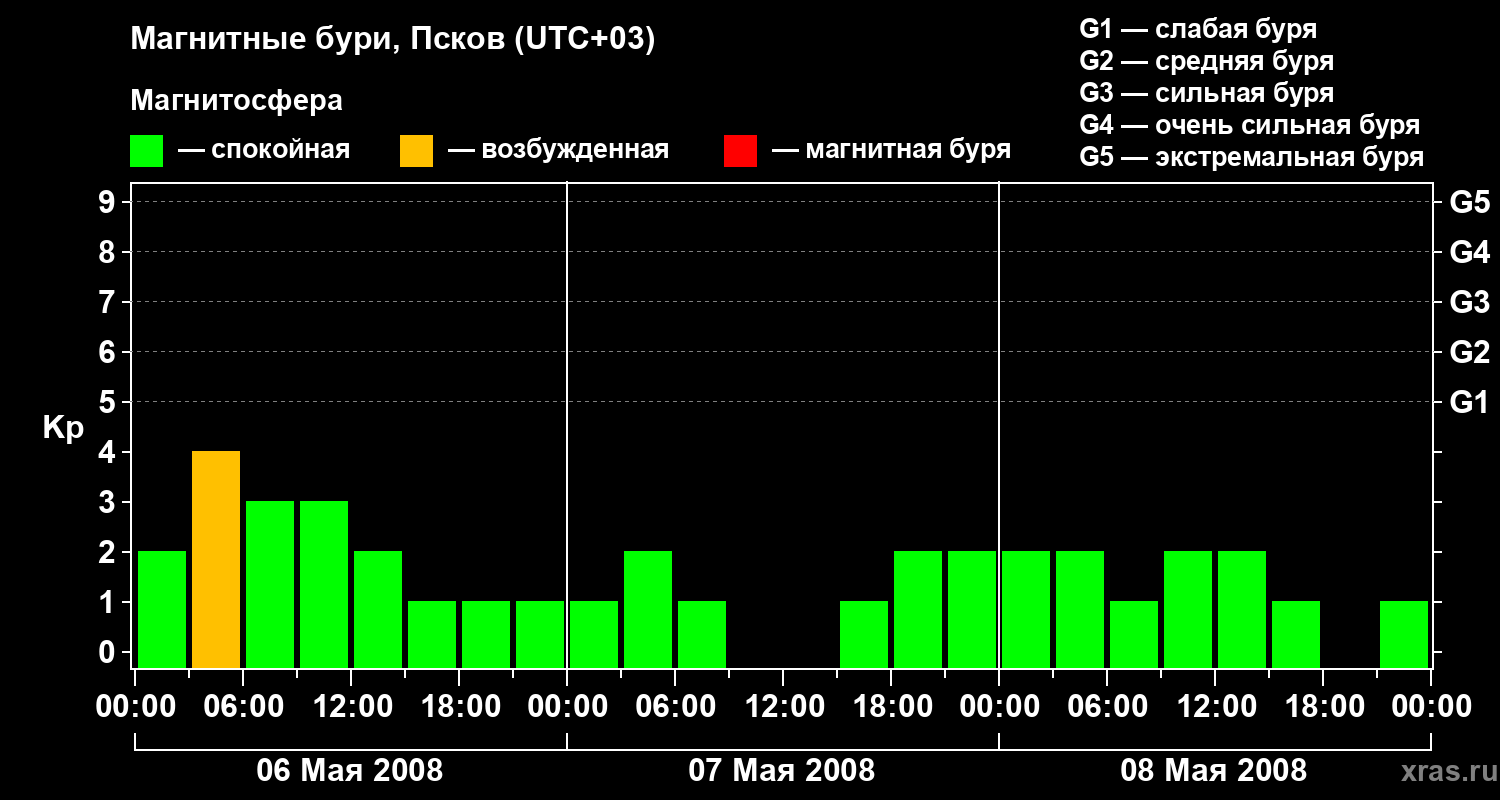Click the last Kp 2 bar of 07 Мая before midnight

[972, 610]
